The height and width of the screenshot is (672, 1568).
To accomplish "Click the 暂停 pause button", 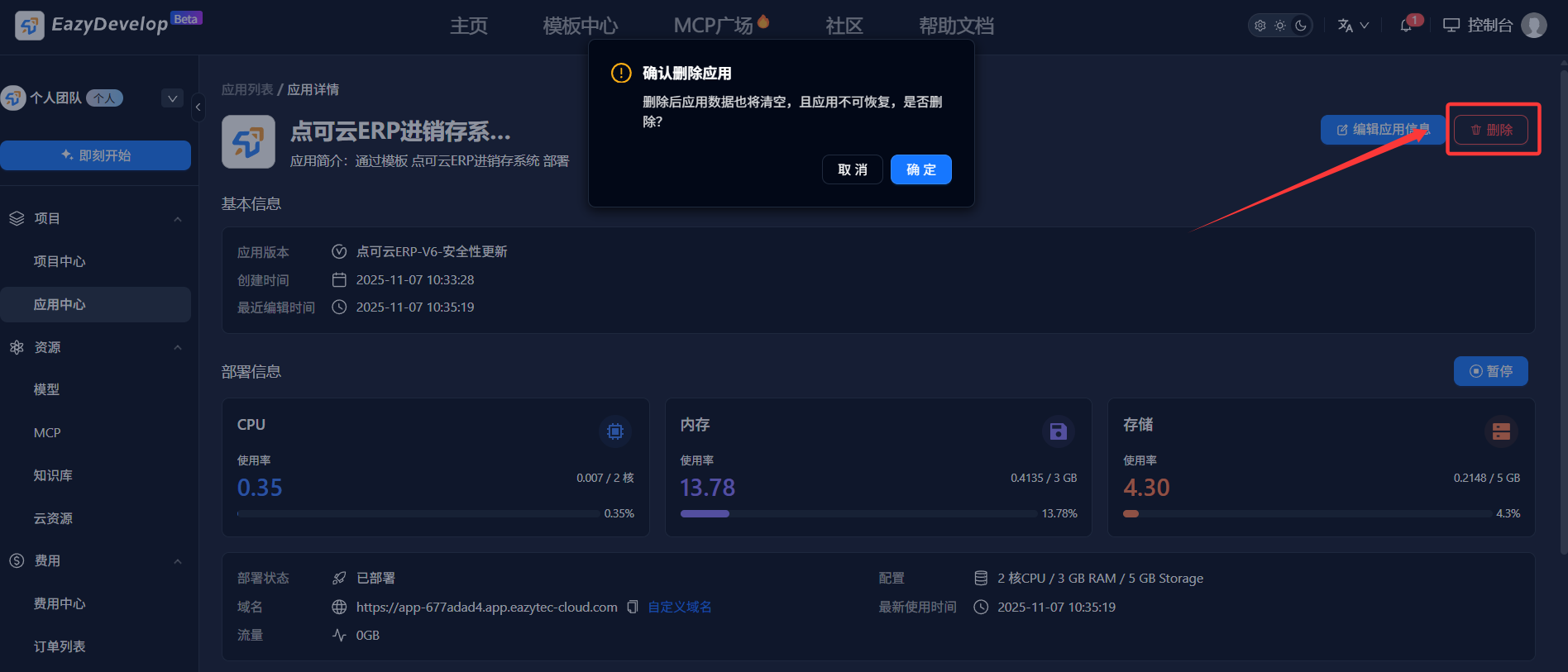I will pos(1491,371).
